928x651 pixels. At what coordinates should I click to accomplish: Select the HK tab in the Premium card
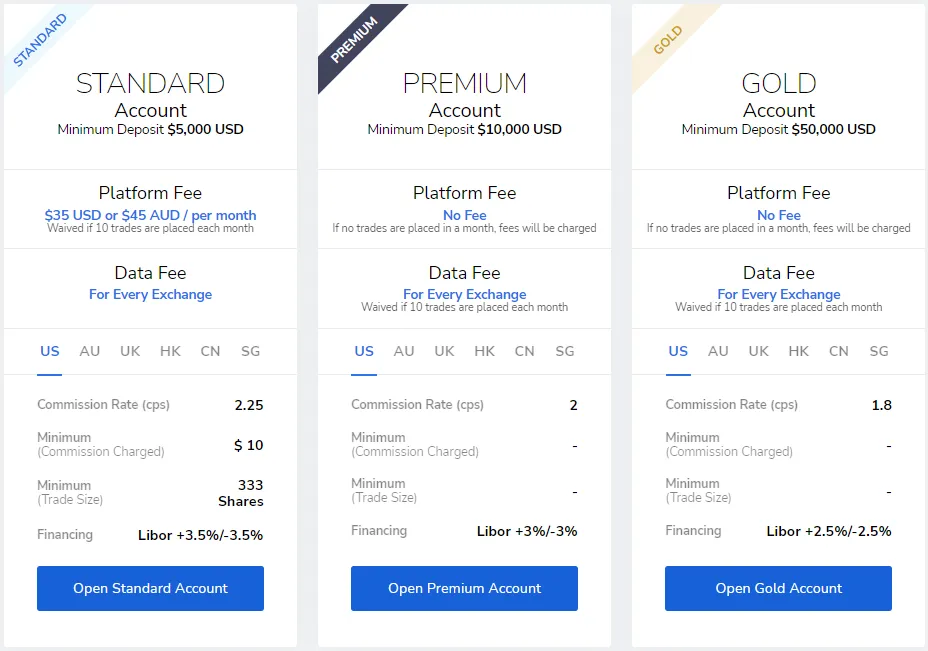484,351
